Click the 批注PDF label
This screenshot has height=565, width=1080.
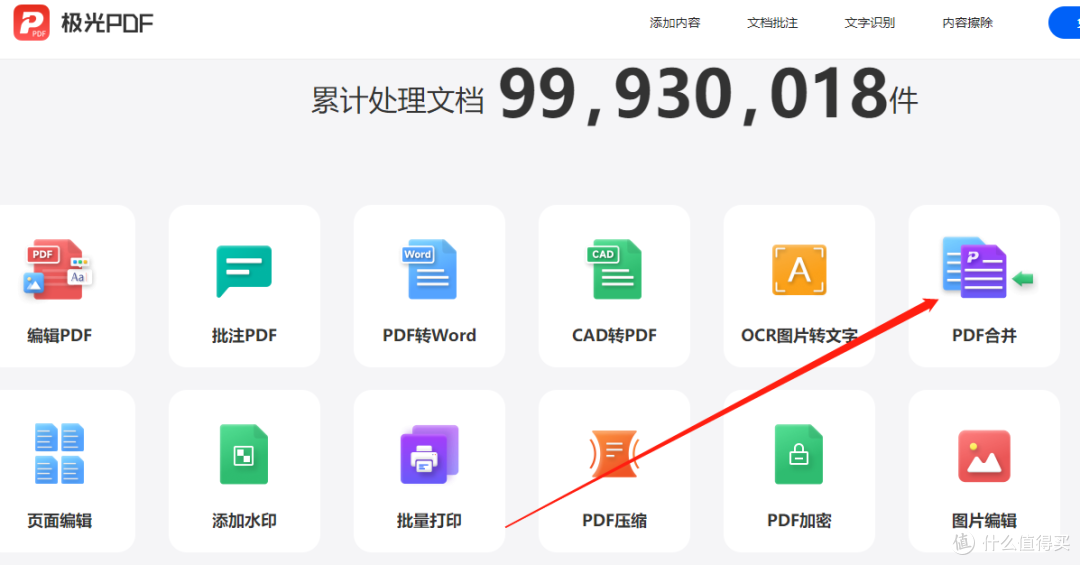244,336
